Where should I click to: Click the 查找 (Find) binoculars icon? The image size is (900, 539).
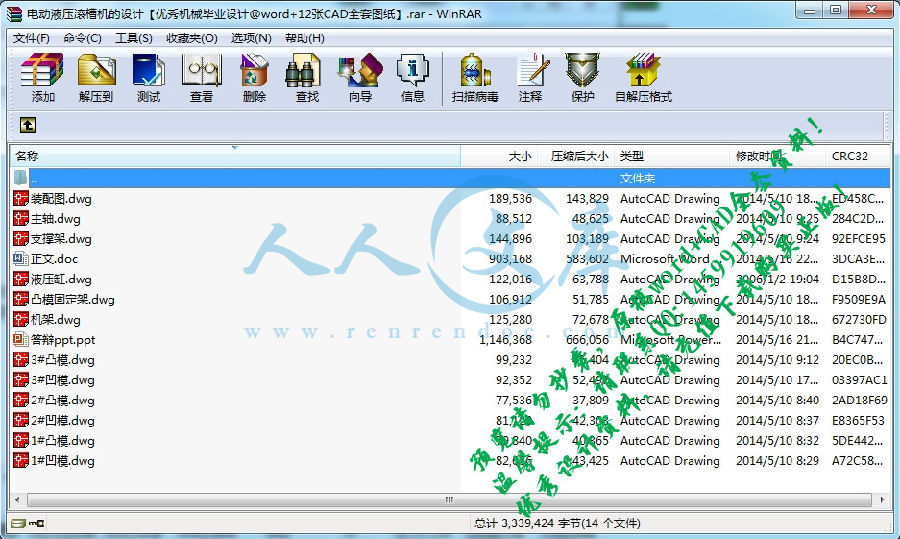coord(303,71)
